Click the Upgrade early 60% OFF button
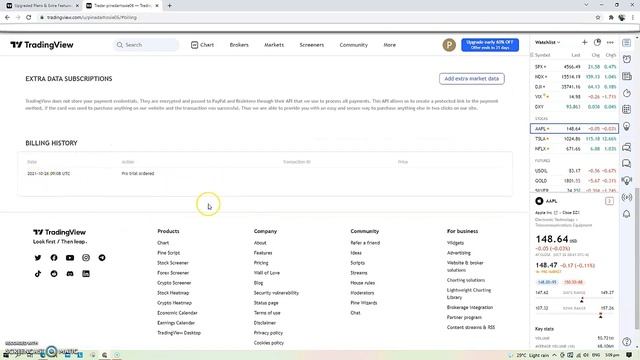Viewport: 640px width, 360px height. tap(490, 45)
